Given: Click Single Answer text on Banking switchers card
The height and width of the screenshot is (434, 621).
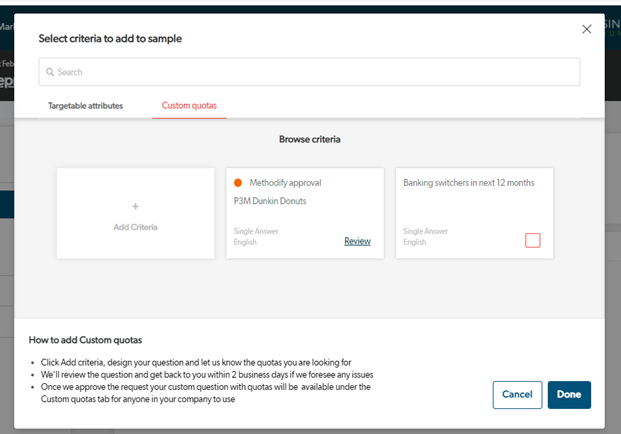Looking at the screenshot, I should coord(426,232).
